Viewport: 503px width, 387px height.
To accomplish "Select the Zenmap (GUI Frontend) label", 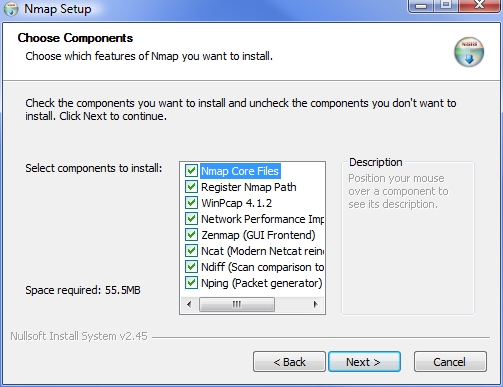I will coord(258,235).
